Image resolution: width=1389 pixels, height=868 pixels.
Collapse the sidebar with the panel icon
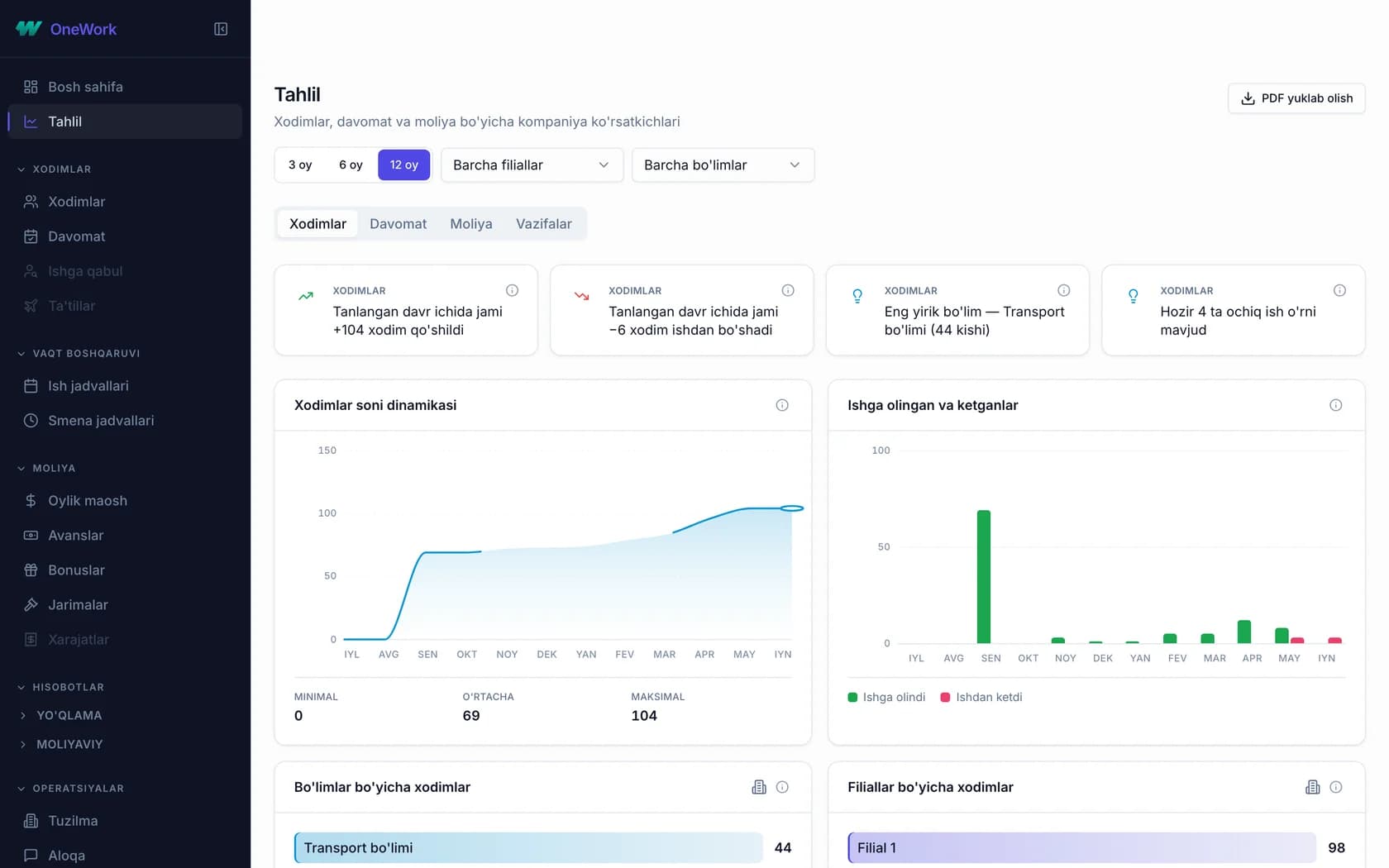(x=221, y=29)
